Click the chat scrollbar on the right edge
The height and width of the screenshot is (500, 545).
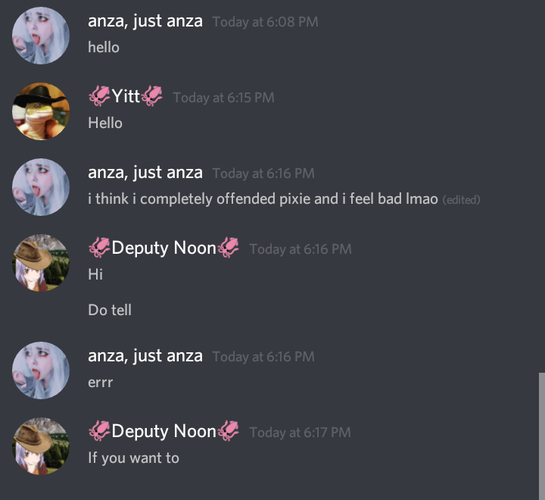542,436
